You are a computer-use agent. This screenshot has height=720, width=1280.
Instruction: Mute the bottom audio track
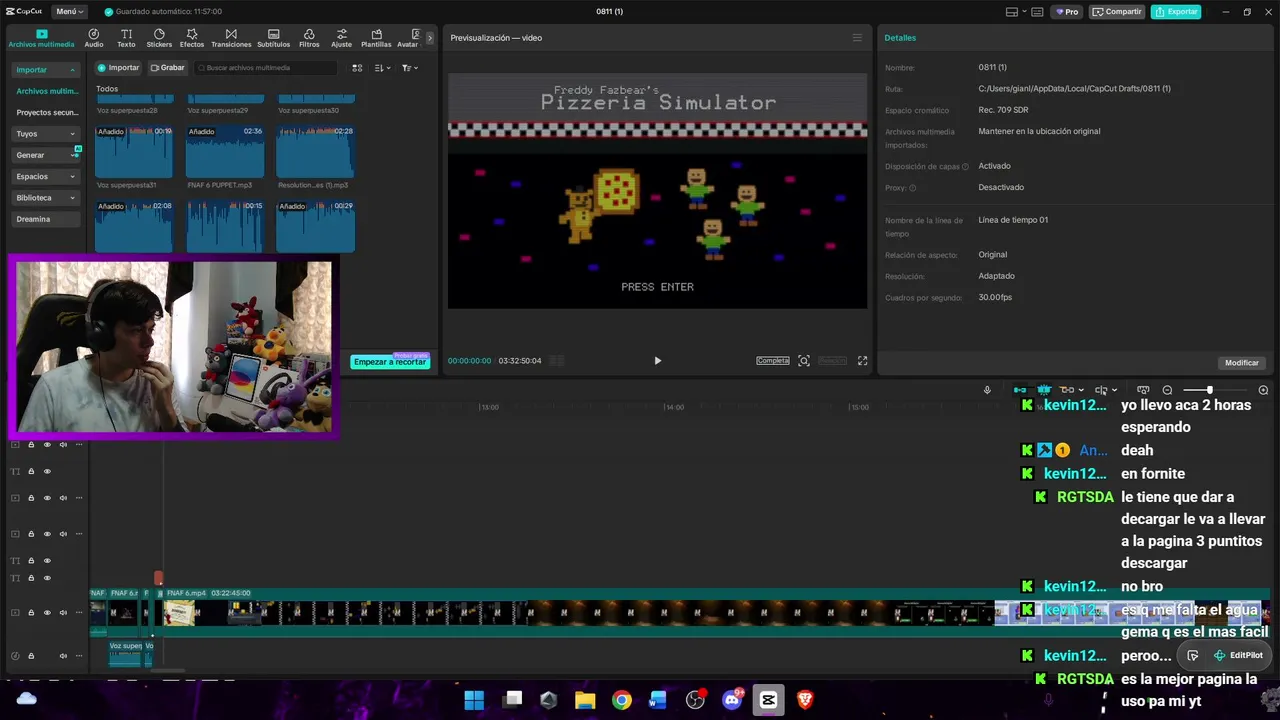point(63,656)
